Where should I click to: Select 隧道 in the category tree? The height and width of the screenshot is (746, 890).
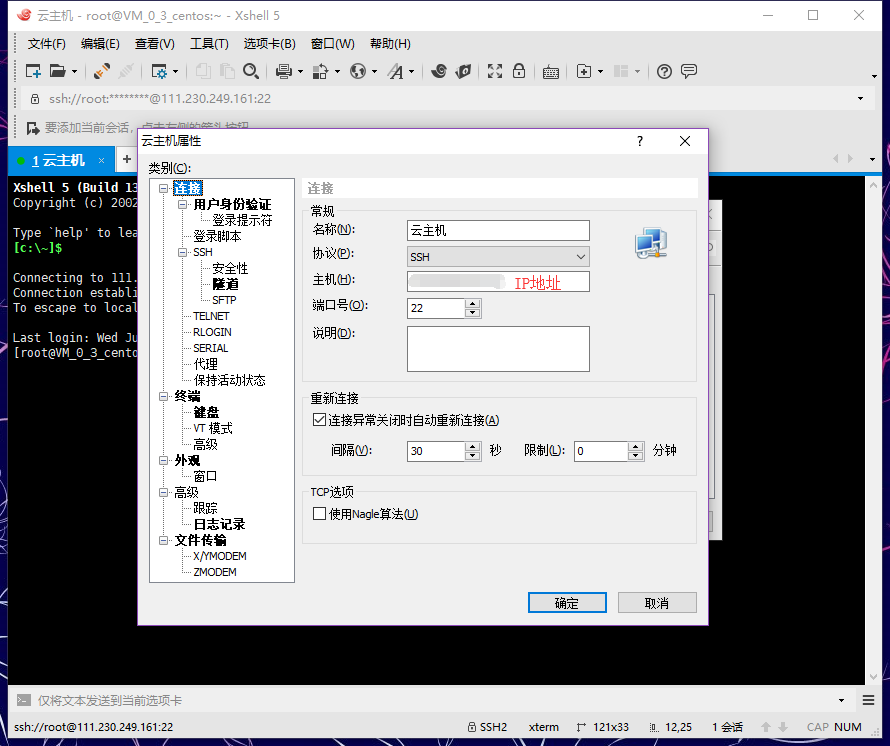pos(225,284)
